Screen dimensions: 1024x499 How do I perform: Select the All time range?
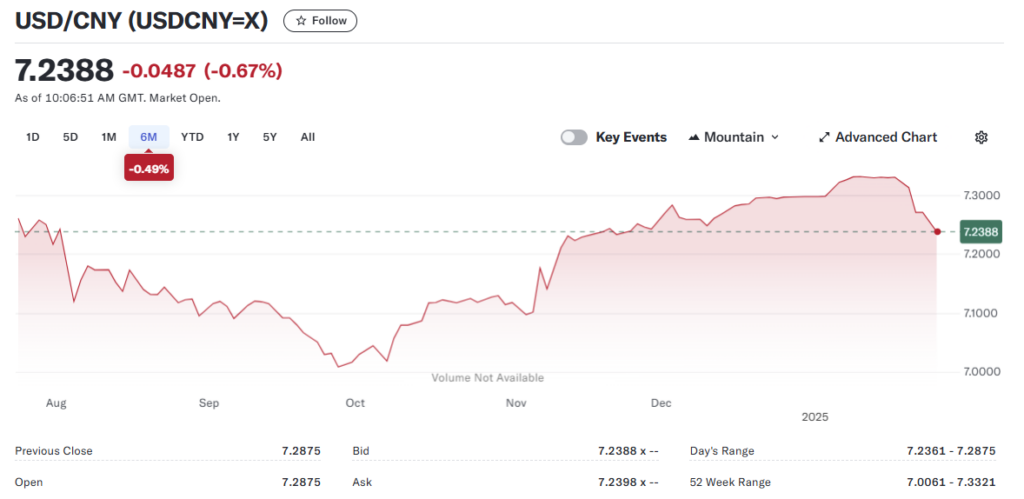tap(308, 137)
